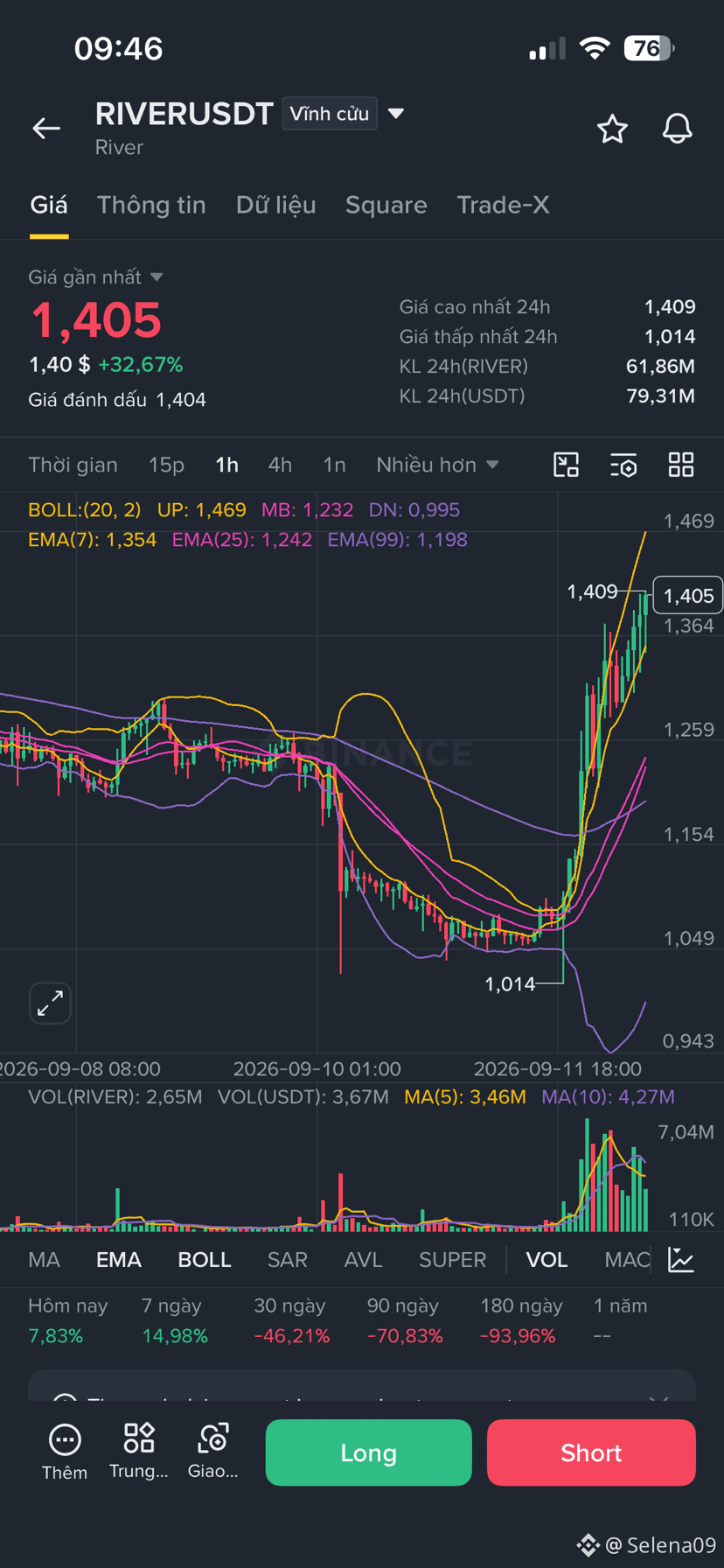Toggle the BOLL indicator

pyautogui.click(x=205, y=1260)
